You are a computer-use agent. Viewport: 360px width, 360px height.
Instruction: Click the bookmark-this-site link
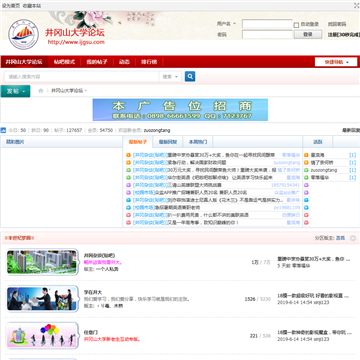tap(32, 6)
